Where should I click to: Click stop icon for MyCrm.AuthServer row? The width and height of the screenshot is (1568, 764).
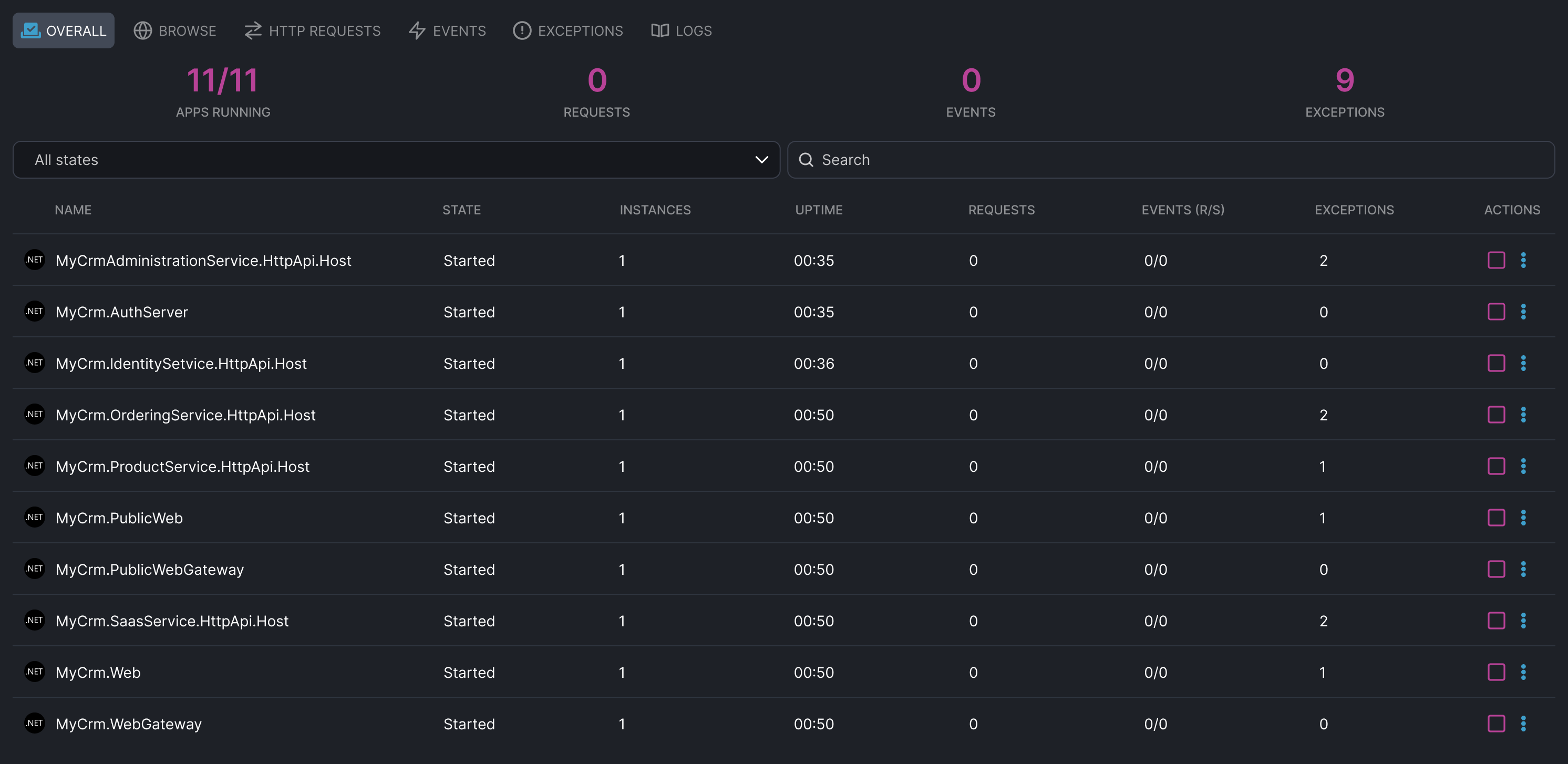(1495, 312)
